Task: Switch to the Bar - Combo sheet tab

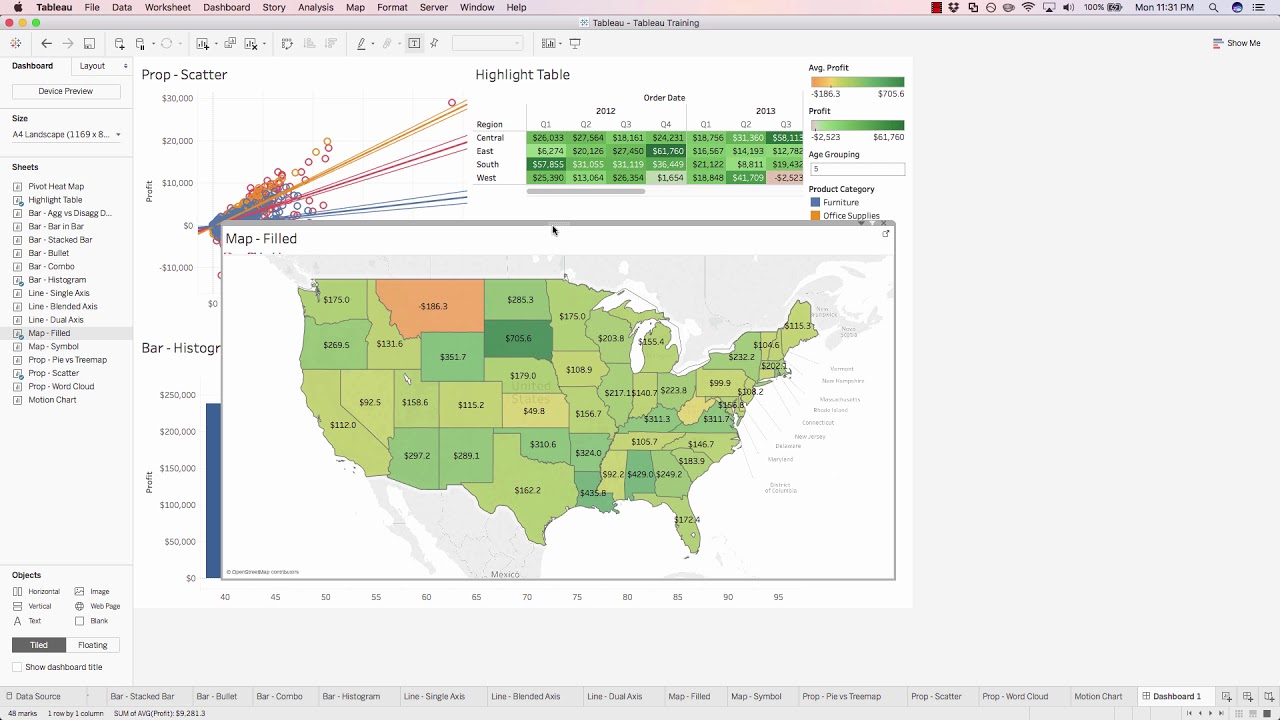Action: coord(279,696)
